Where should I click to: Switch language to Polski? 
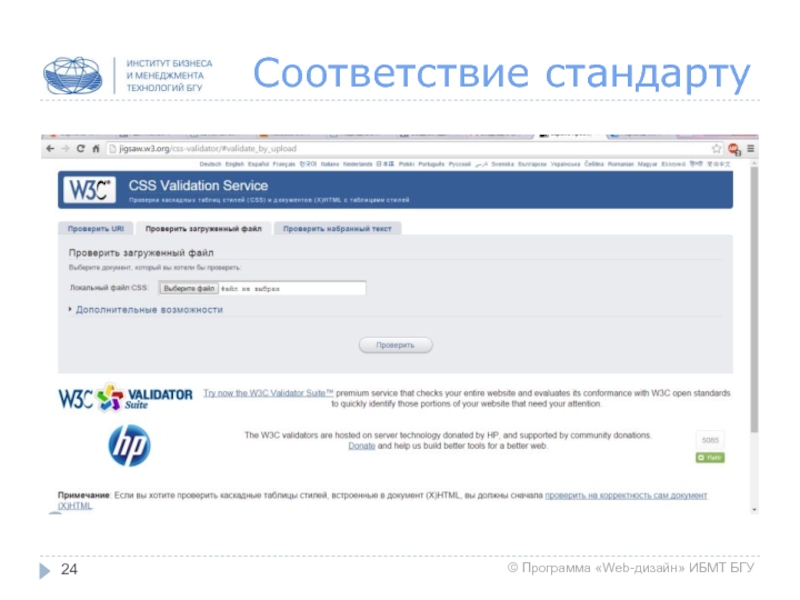(407, 164)
